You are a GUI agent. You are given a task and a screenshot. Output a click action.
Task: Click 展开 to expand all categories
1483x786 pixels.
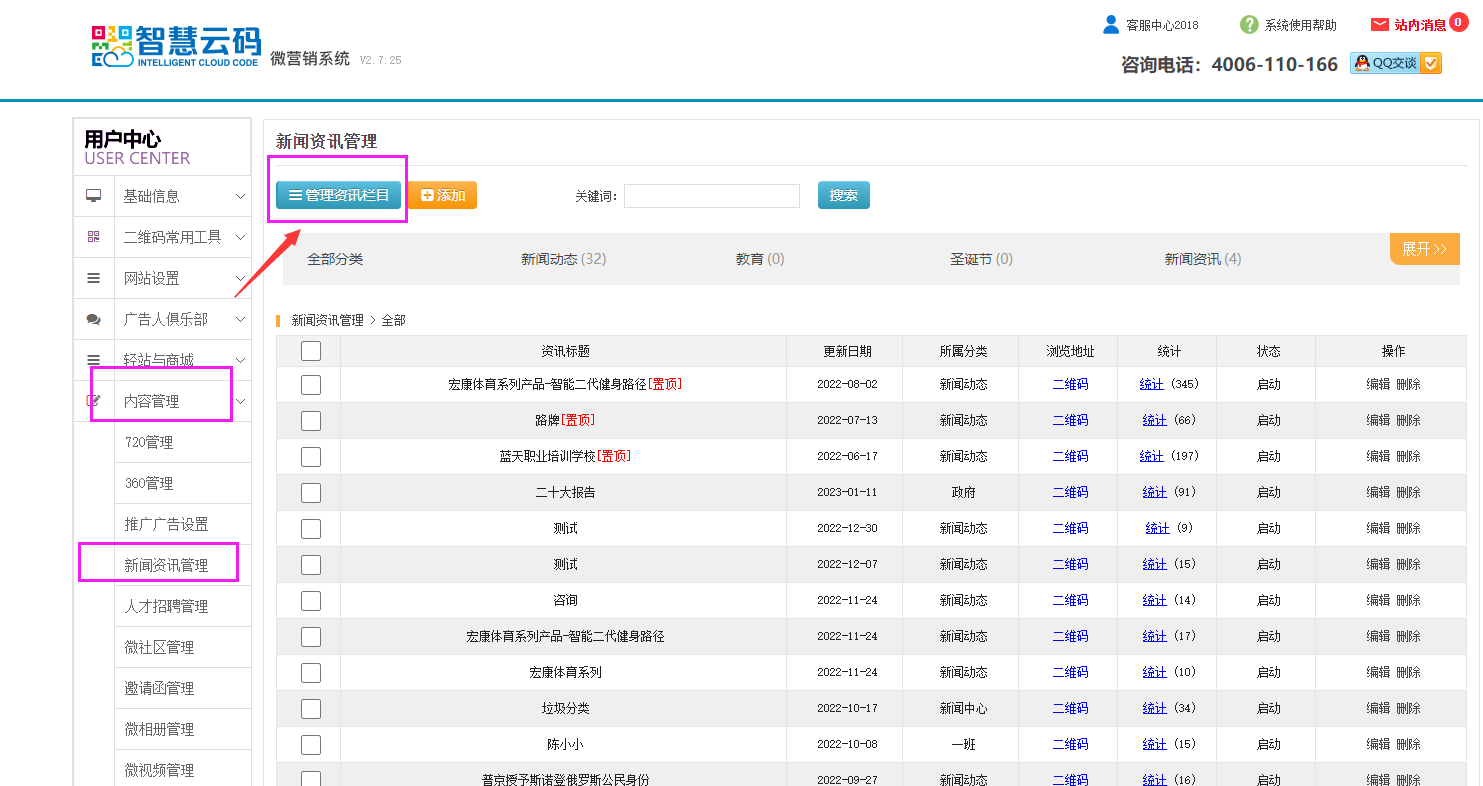(1424, 249)
